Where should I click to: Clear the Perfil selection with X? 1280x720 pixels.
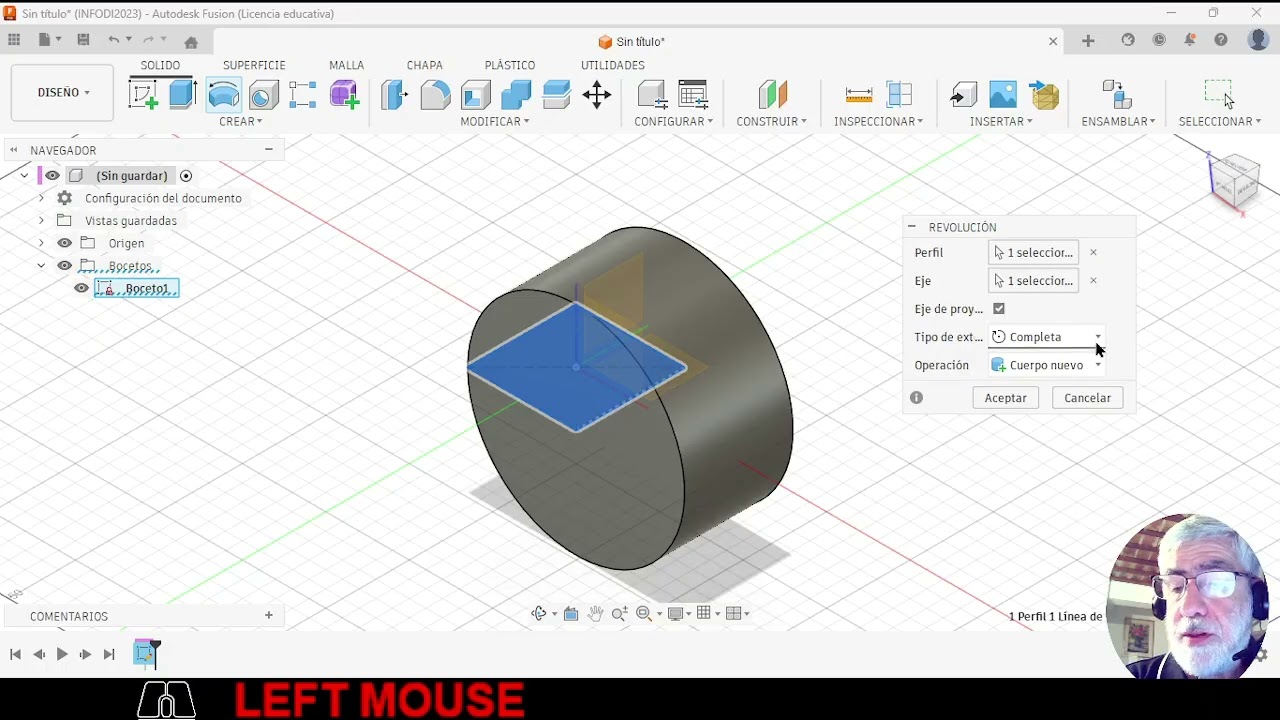(1093, 253)
